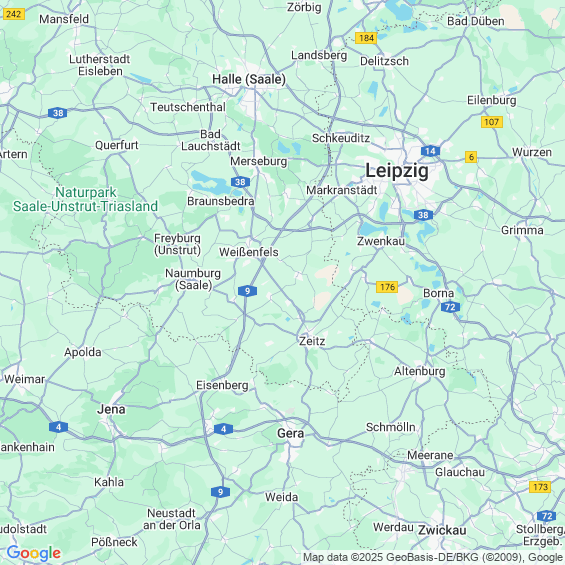
Task: Select the Zwickau city label
Action: point(442,530)
